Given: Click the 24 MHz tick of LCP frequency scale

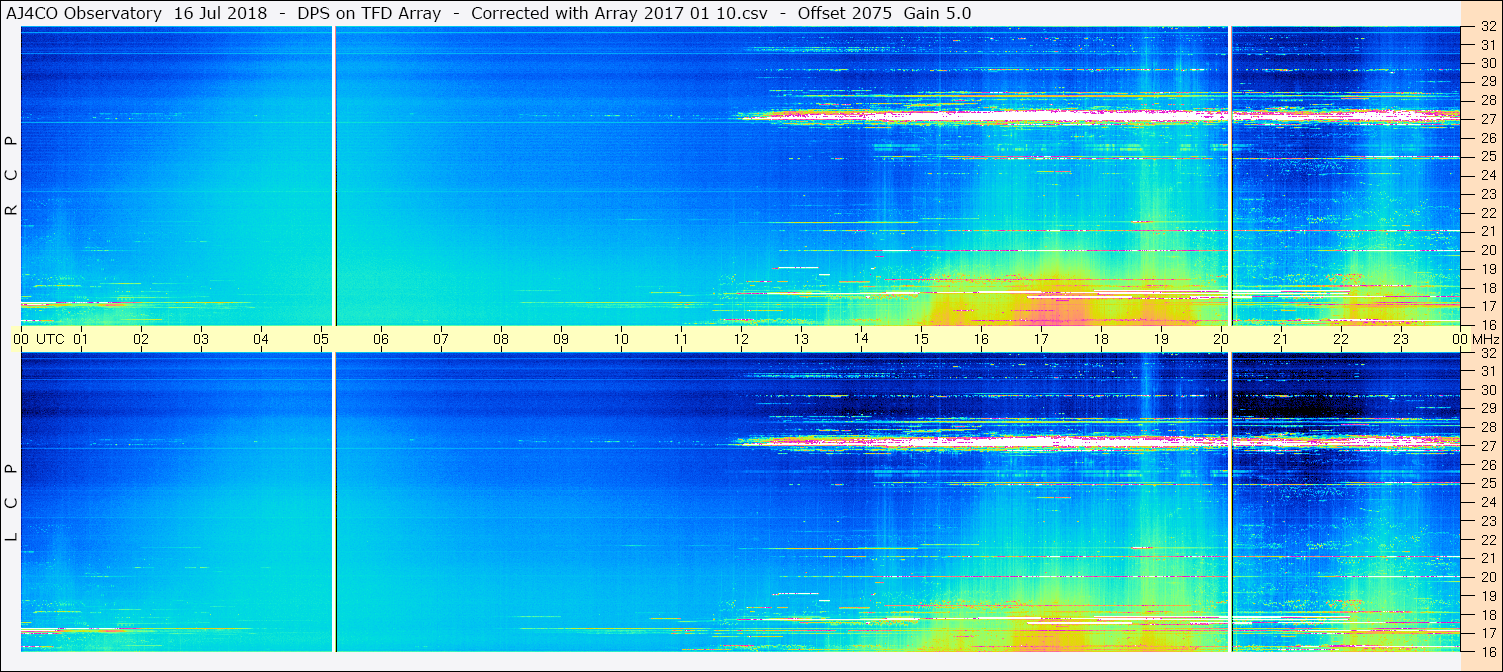Looking at the screenshot, I should pyautogui.click(x=1488, y=502).
